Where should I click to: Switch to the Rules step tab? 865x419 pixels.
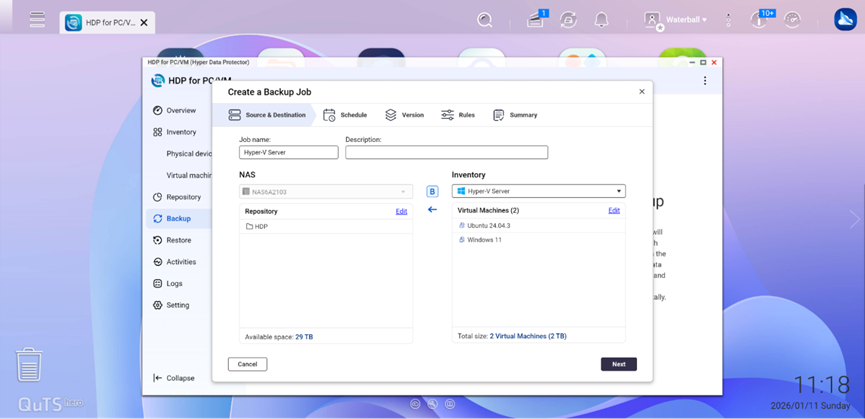coord(458,115)
